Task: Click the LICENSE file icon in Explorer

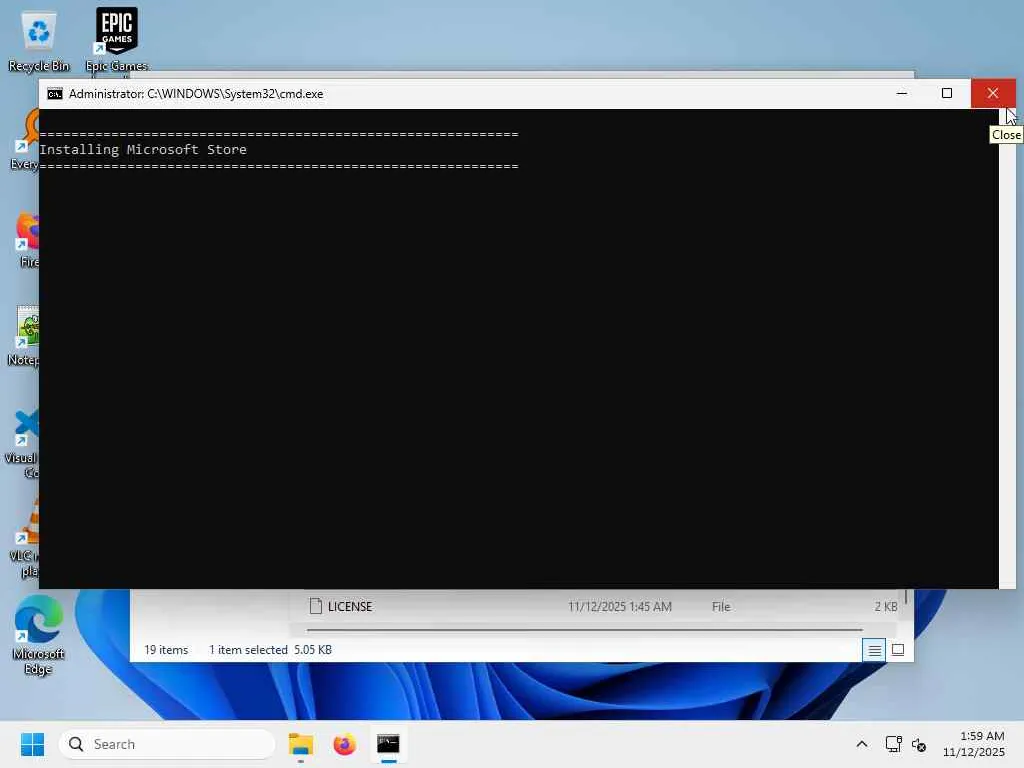Action: pos(315,607)
